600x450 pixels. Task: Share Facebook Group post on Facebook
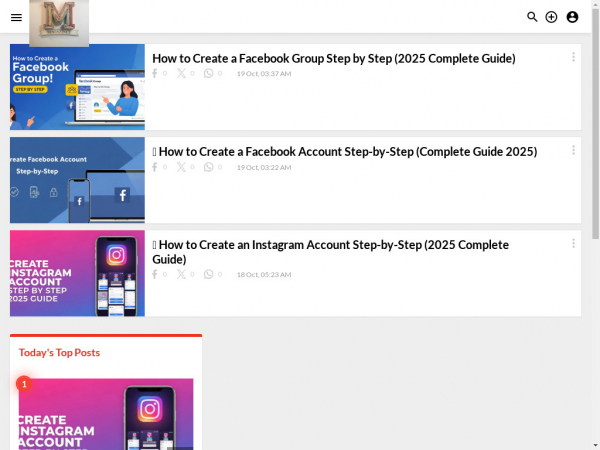[155, 73]
